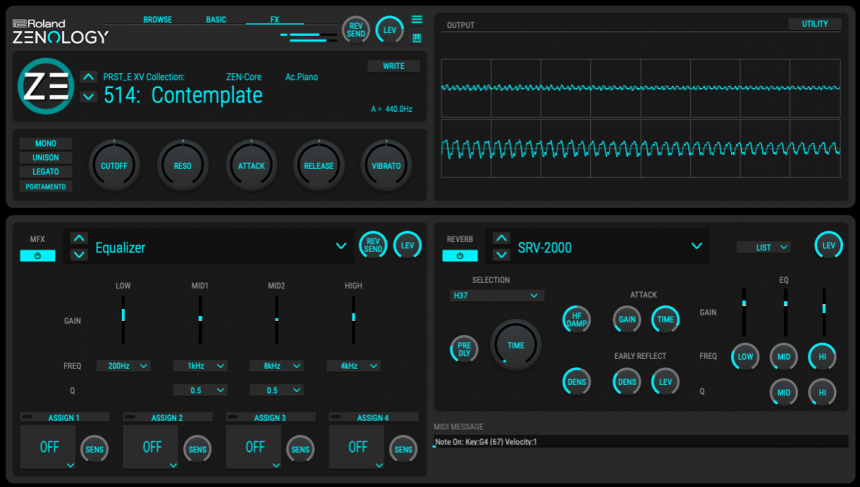
Task: Switch to the BASIC tab
Action: coord(216,19)
